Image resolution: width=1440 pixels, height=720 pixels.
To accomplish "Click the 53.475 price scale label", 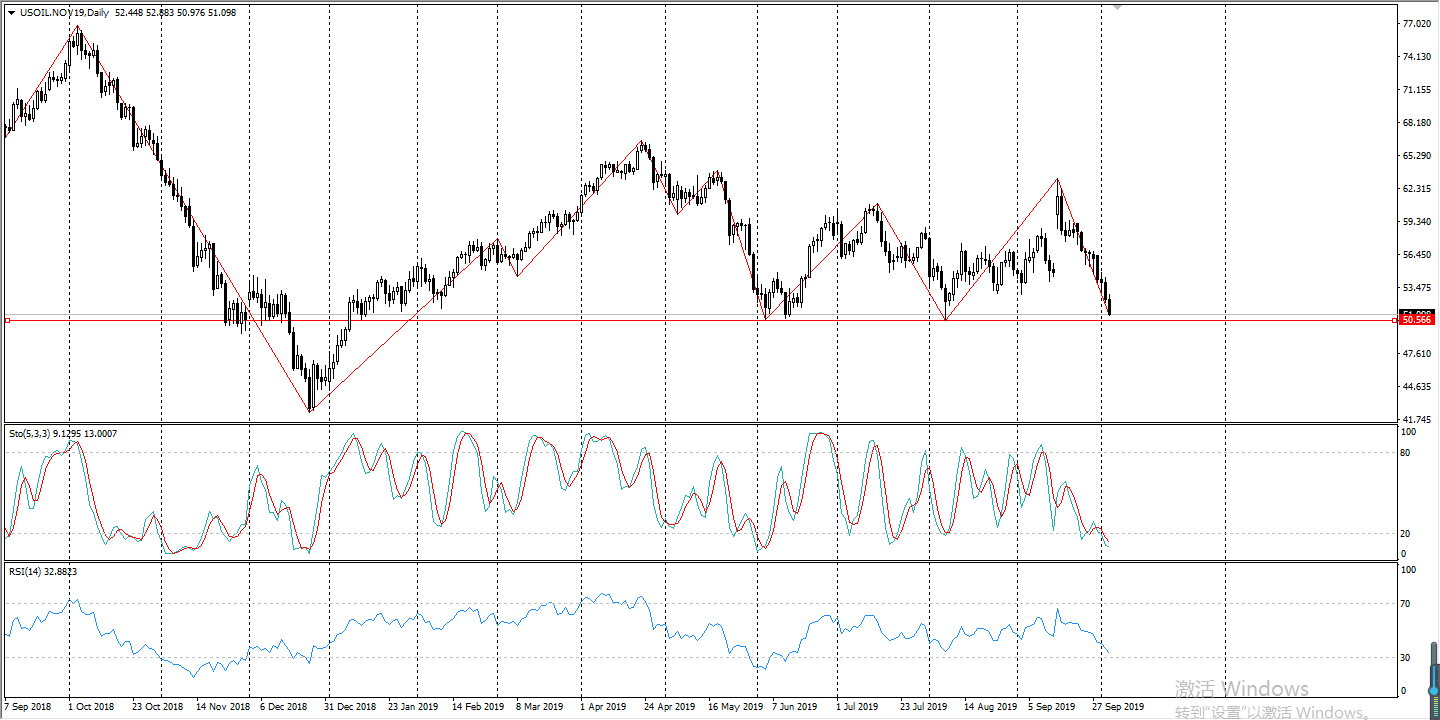I will pyautogui.click(x=1417, y=288).
